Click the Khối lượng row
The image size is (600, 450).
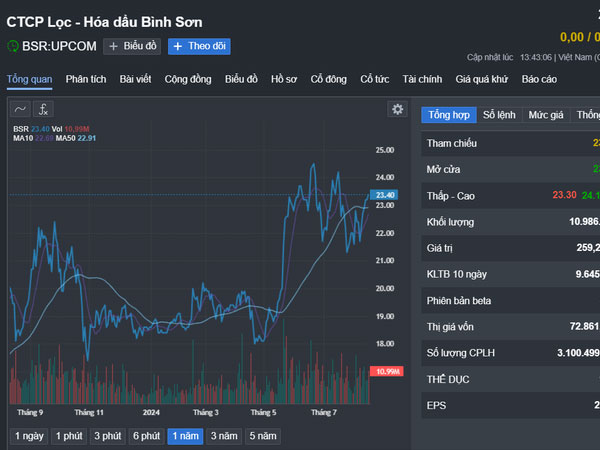510,222
